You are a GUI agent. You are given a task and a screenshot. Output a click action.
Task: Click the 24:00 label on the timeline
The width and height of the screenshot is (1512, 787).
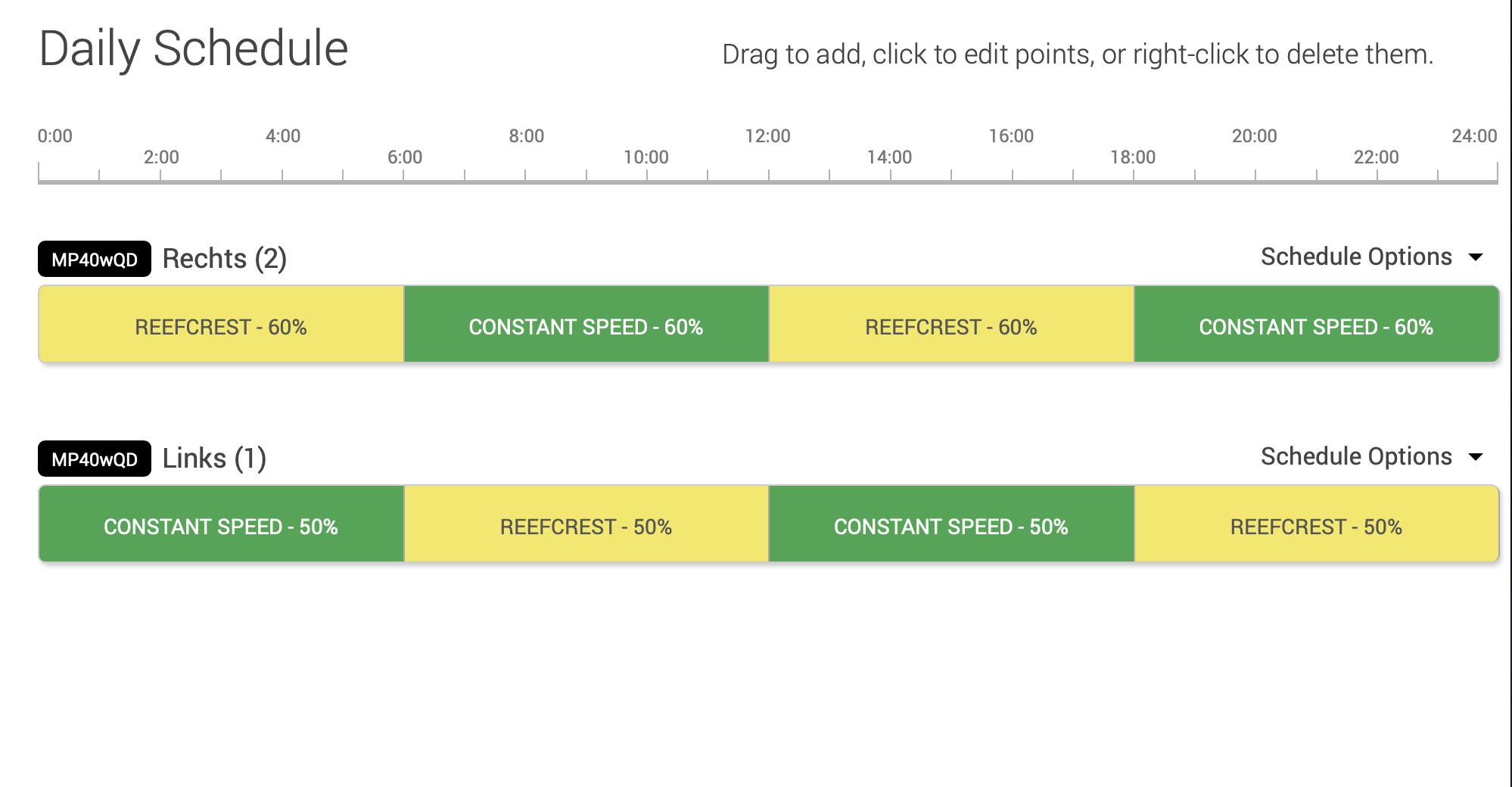1473,136
